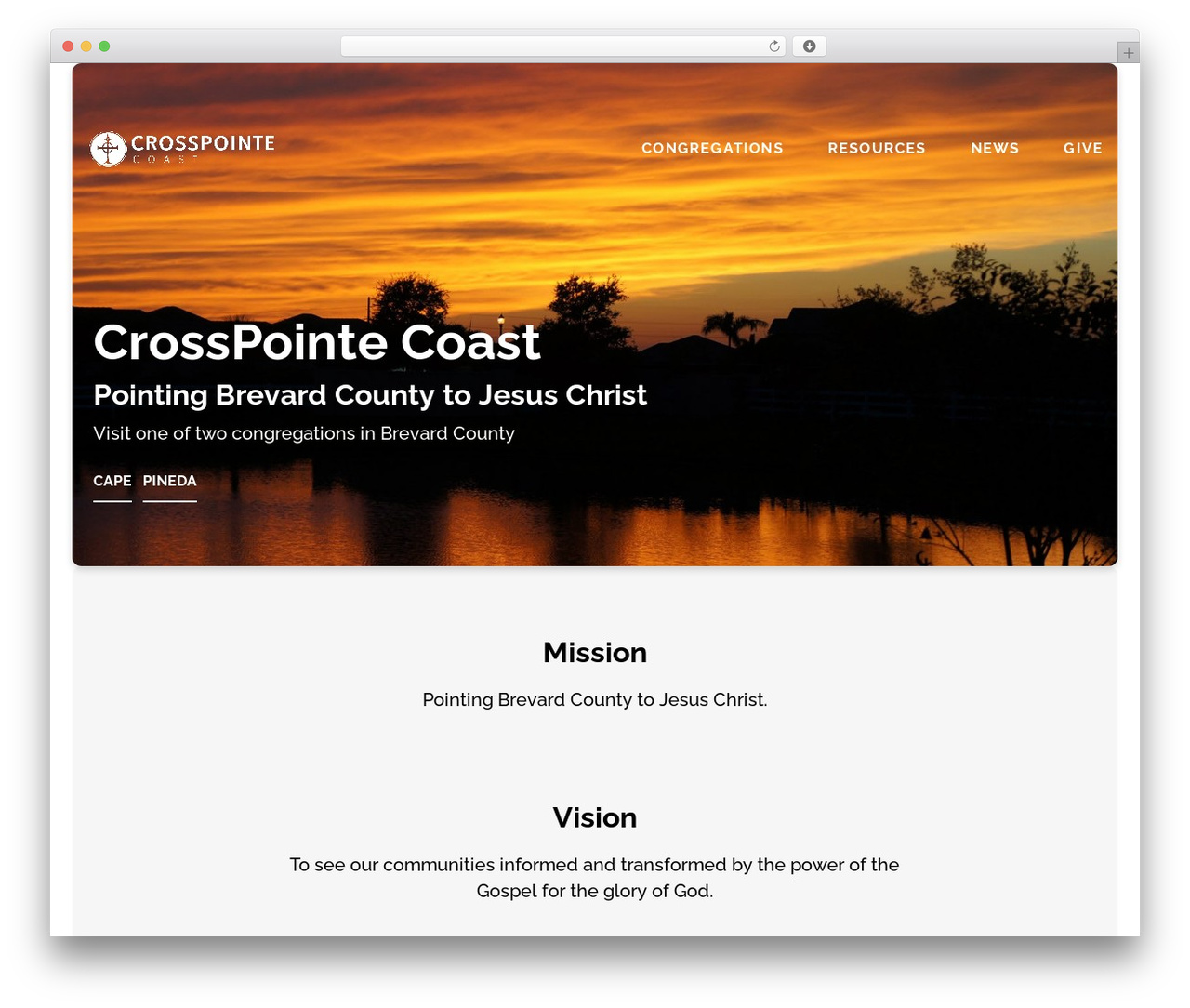The height and width of the screenshot is (1008, 1190).
Task: Click "Visit one of two congregations" text
Action: click(x=304, y=433)
